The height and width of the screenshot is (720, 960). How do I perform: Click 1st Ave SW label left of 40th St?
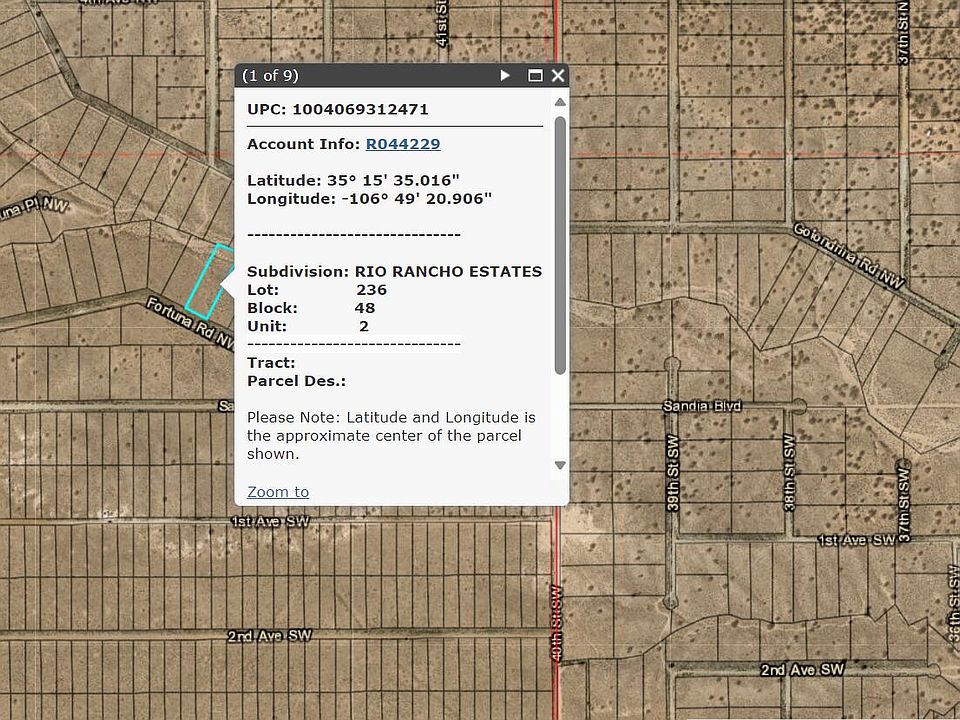coord(270,522)
